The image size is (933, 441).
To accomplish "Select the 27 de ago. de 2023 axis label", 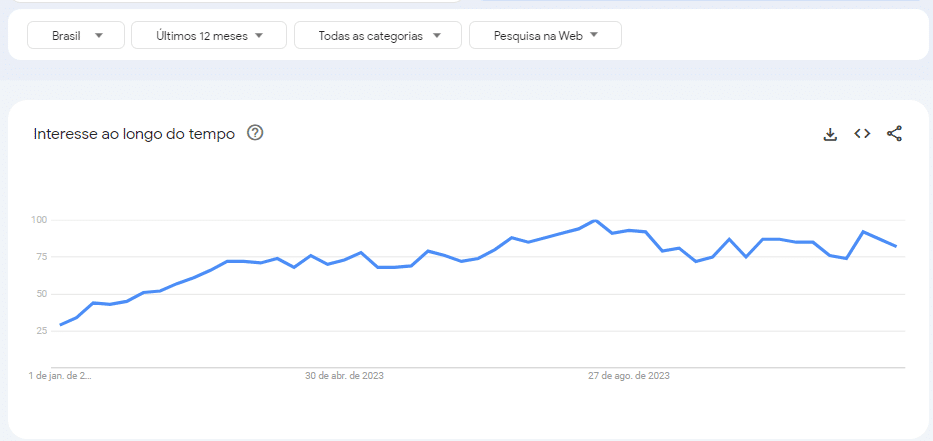I will [629, 376].
